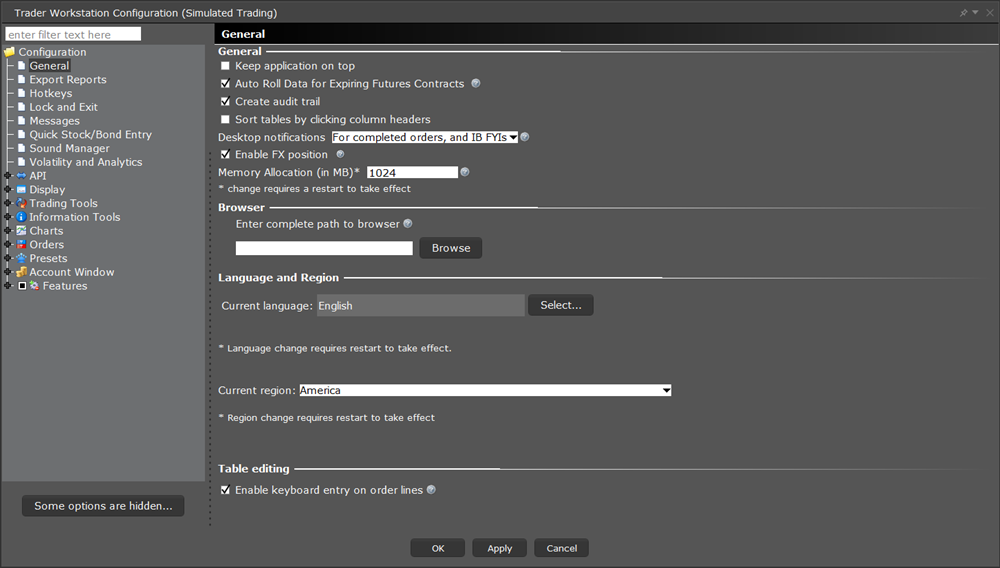Click help icon beside keyboard entry option
Screen dimensions: 1000x568
pyautogui.click(x=431, y=490)
